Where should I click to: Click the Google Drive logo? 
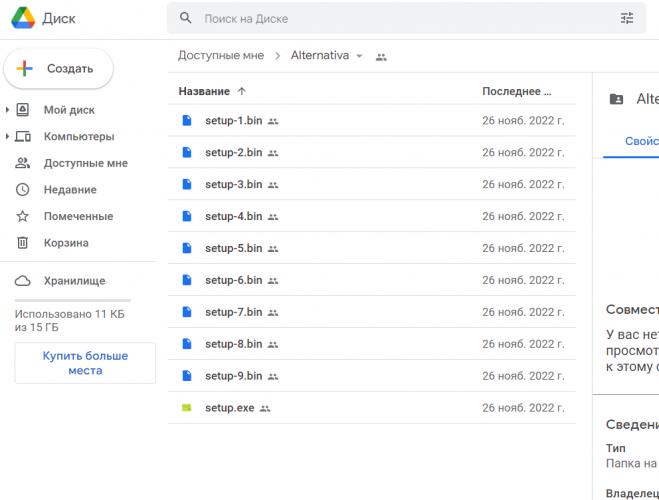click(x=23, y=18)
